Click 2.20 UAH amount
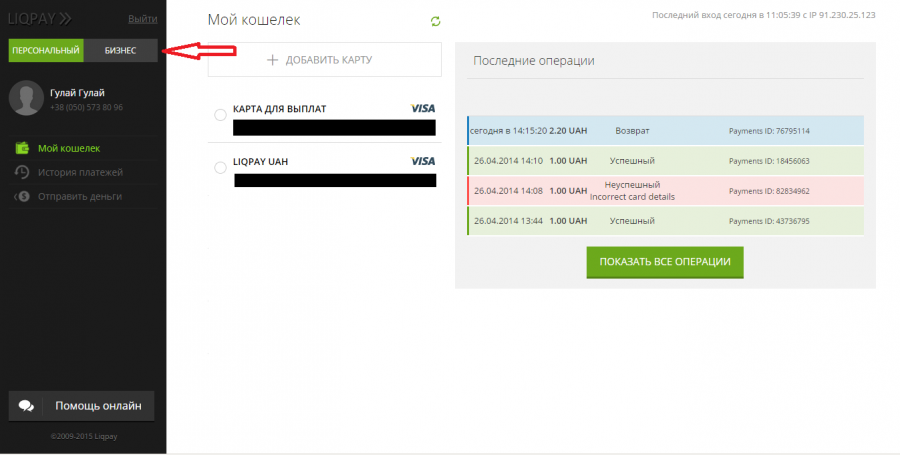 568,131
